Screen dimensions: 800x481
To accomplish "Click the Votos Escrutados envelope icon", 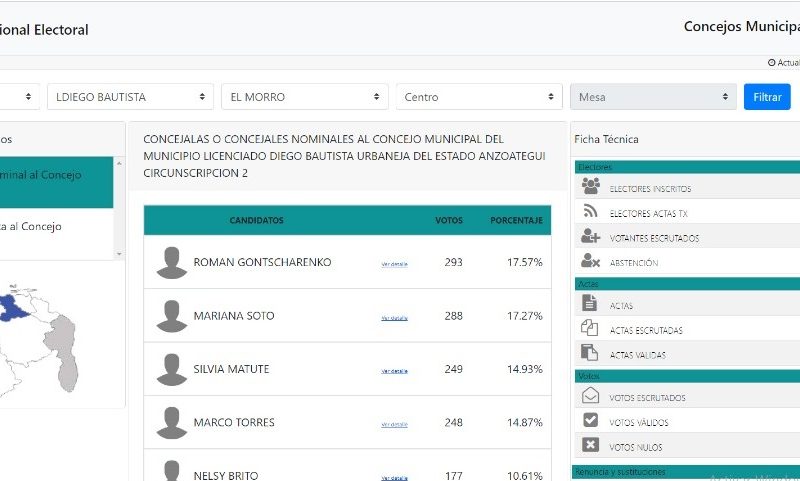I will point(590,395).
